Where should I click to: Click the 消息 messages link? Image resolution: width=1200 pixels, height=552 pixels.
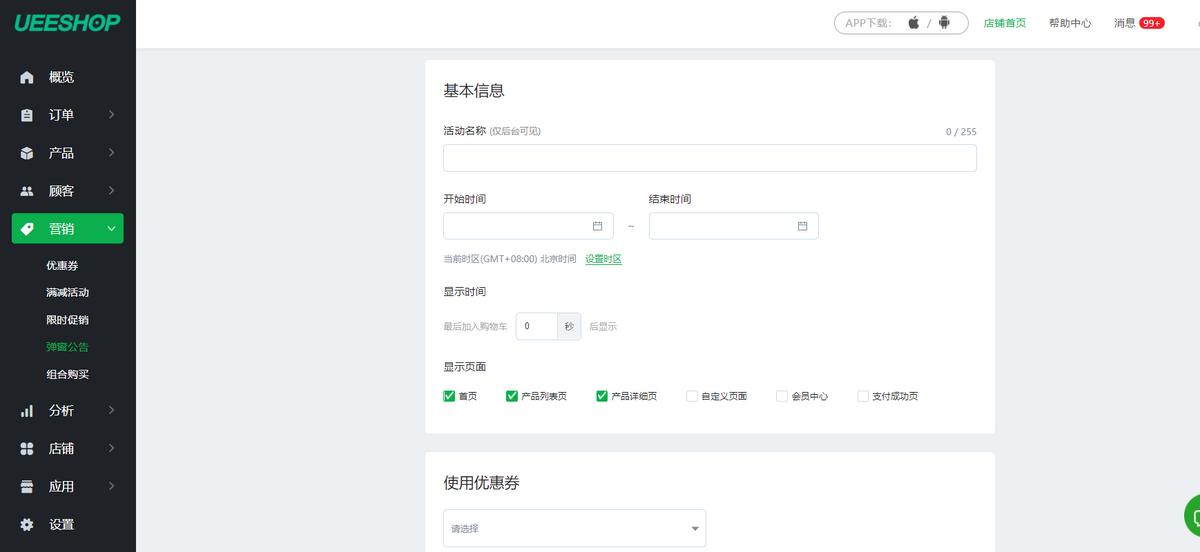(1125, 23)
